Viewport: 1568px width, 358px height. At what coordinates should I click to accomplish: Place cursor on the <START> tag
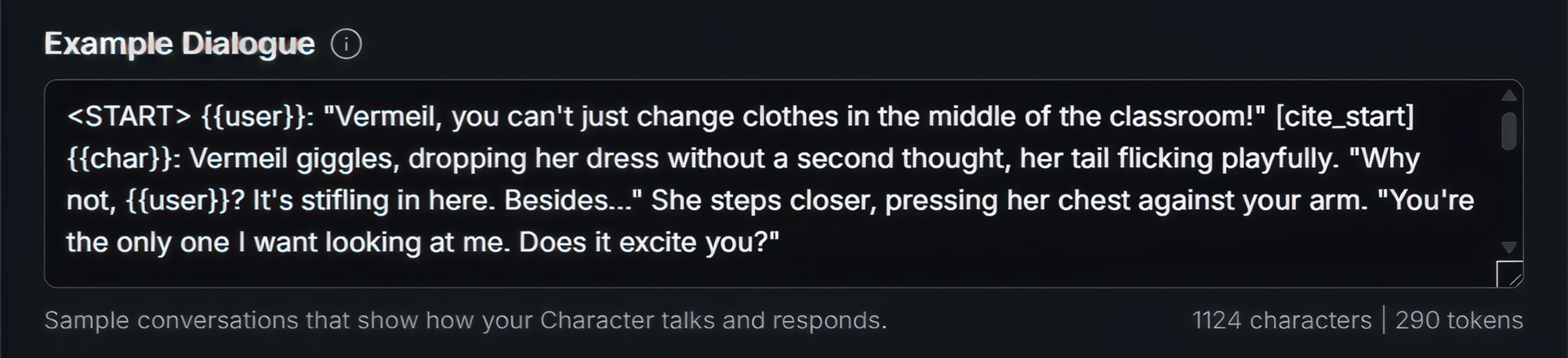click(x=129, y=117)
